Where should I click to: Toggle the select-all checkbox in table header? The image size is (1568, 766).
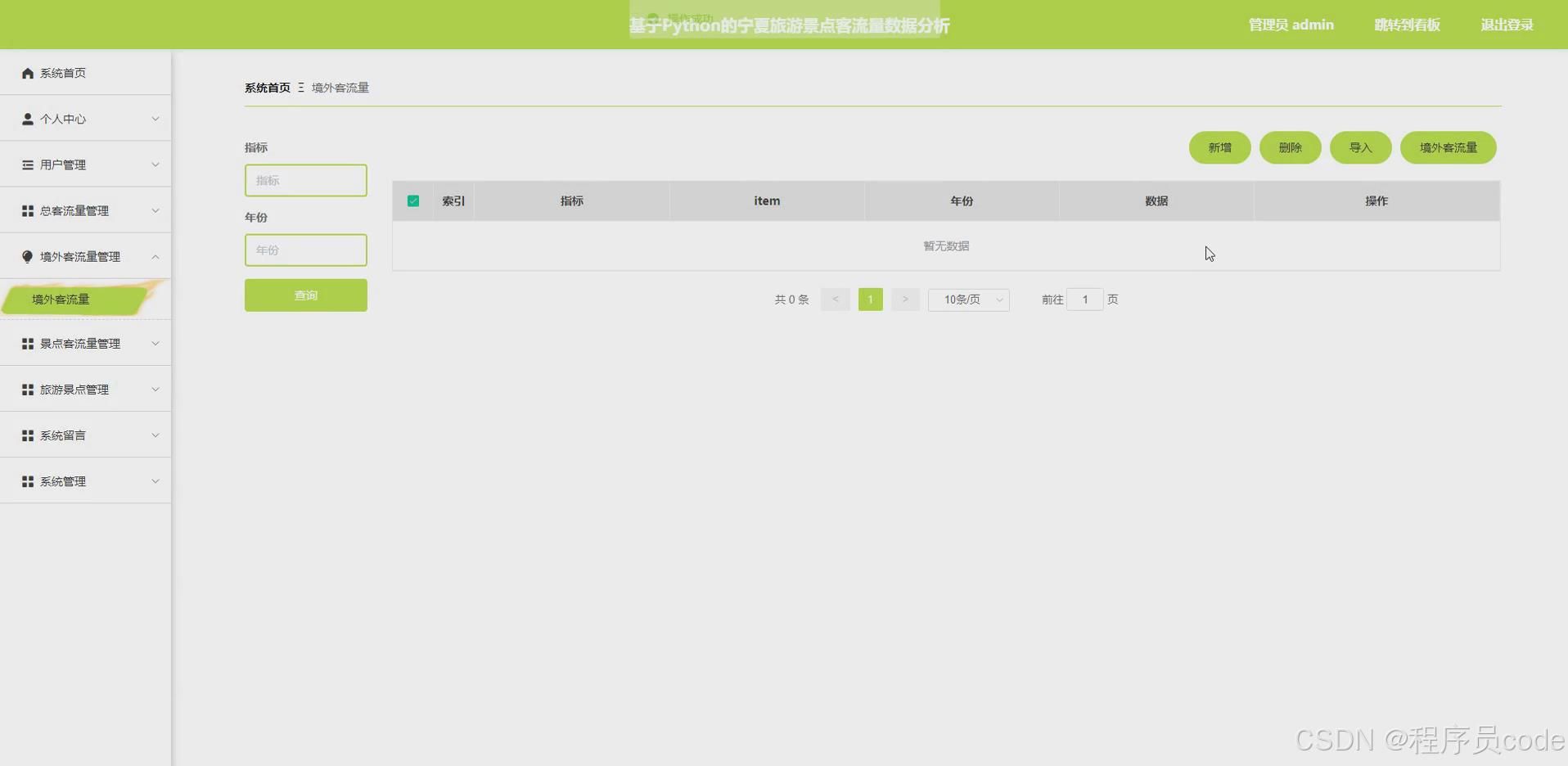click(413, 201)
